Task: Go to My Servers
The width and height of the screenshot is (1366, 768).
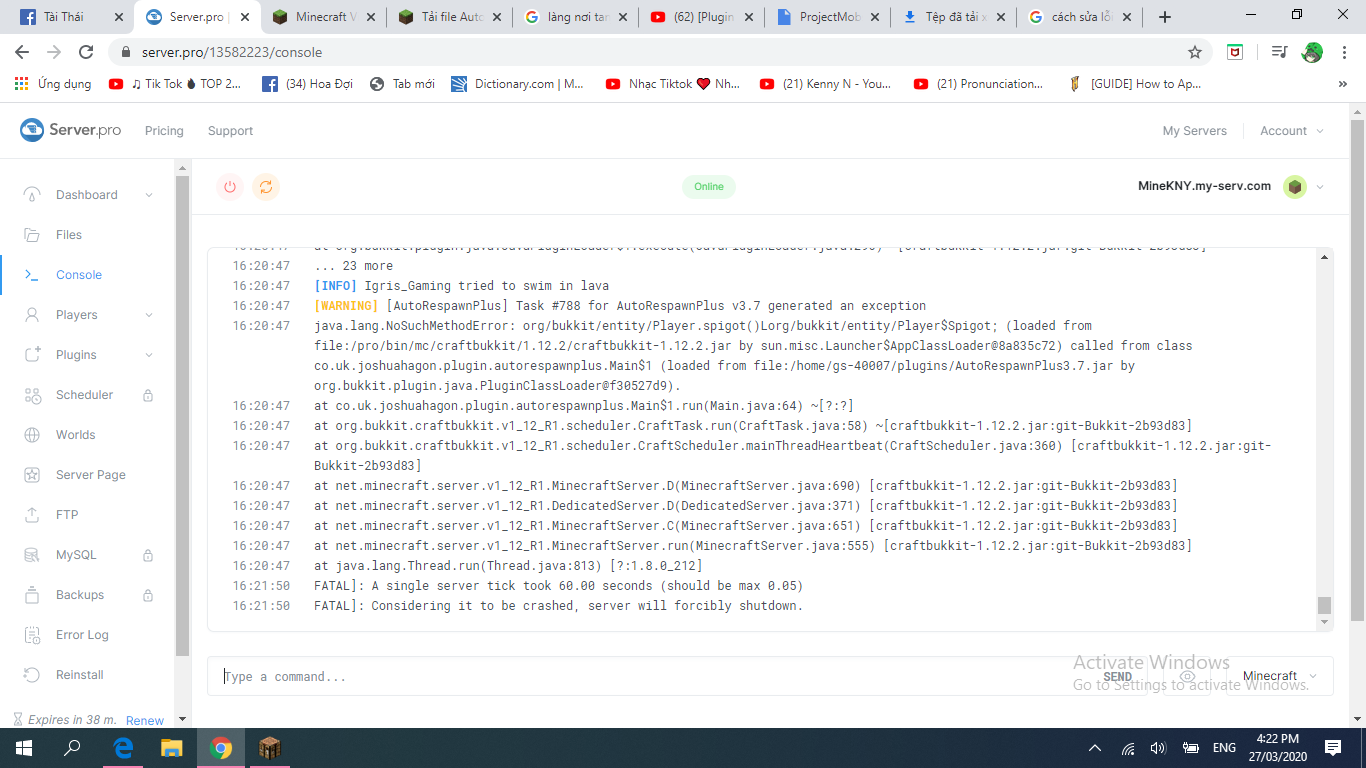Action: [1194, 131]
